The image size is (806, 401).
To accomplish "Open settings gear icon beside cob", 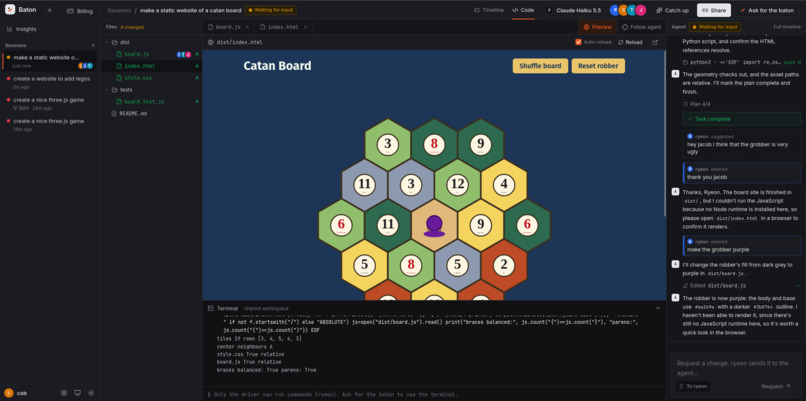I will click(x=64, y=393).
